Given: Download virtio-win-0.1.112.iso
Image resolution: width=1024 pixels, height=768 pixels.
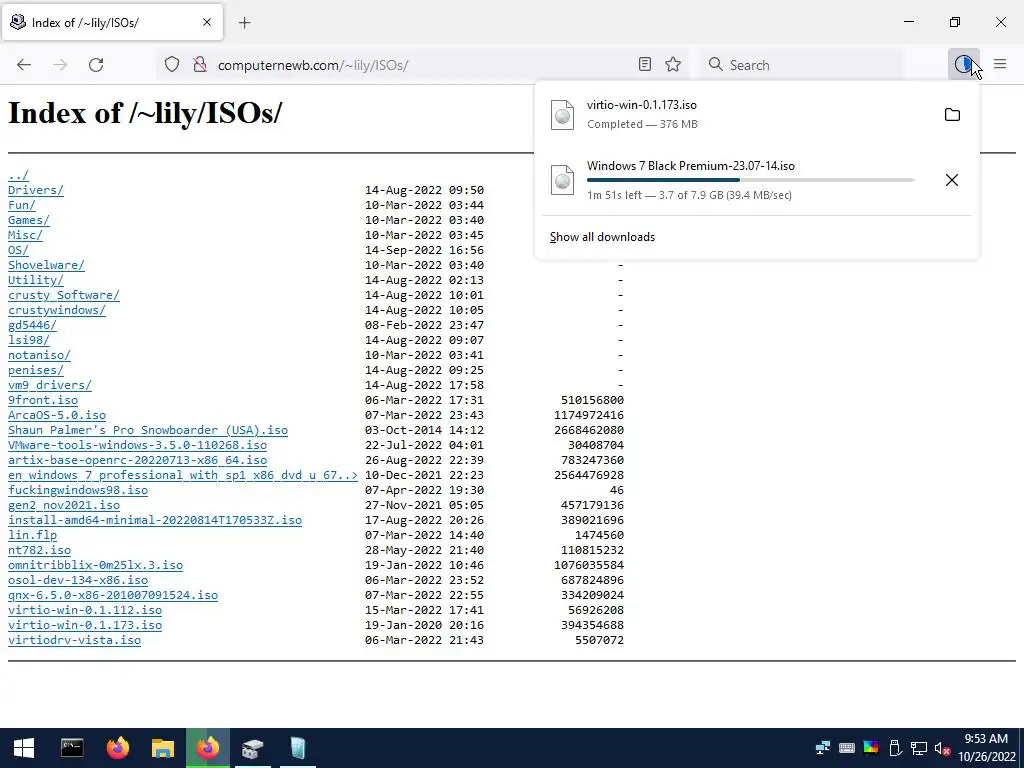Looking at the screenshot, I should click(x=85, y=611).
